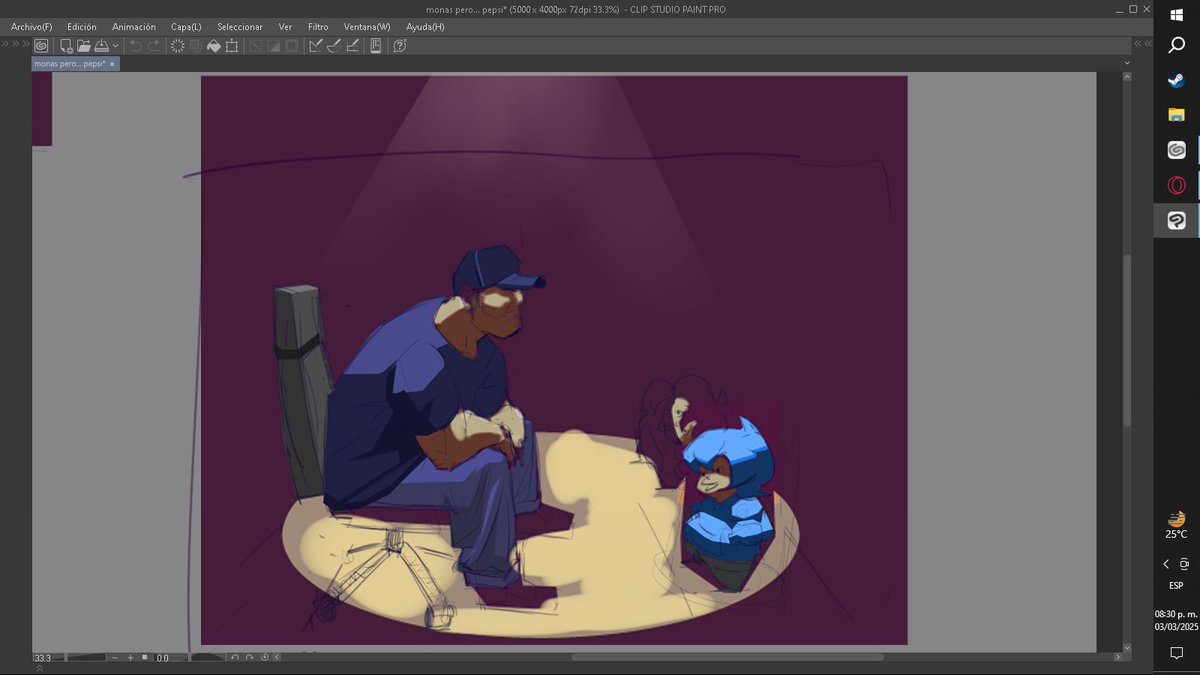The image size is (1200, 675).
Task: Click the Clear outside selection icon
Action: click(x=195, y=46)
